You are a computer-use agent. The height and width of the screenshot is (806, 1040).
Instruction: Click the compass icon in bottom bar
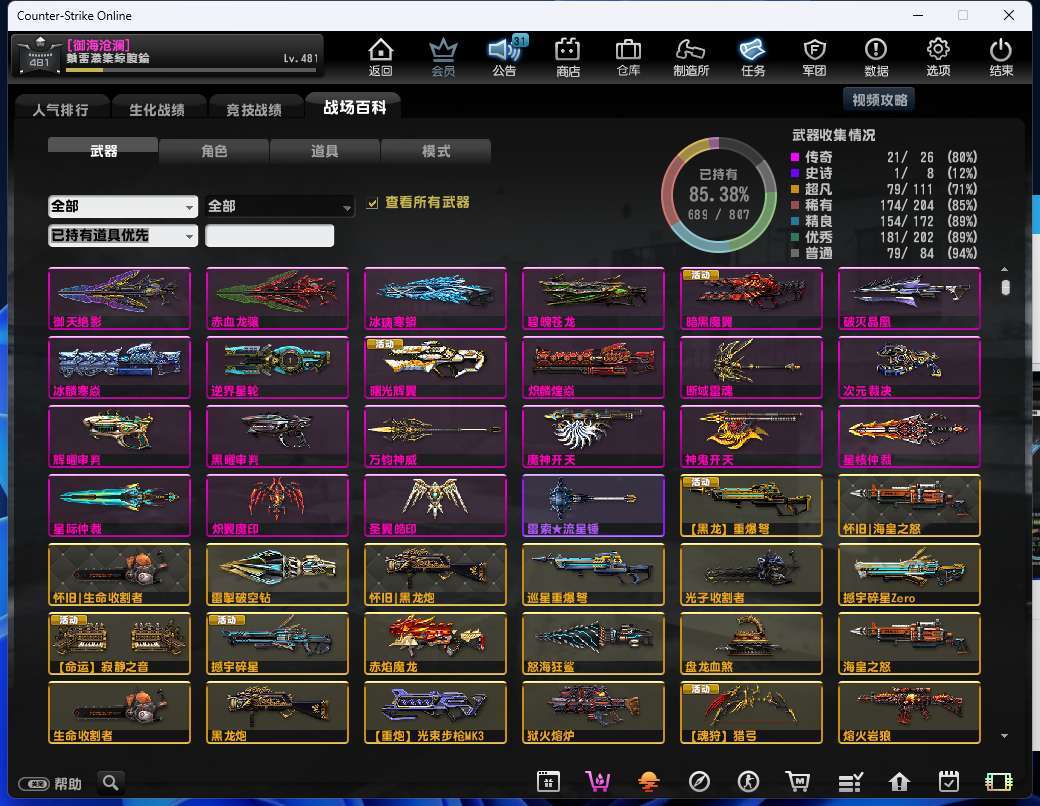(x=700, y=782)
